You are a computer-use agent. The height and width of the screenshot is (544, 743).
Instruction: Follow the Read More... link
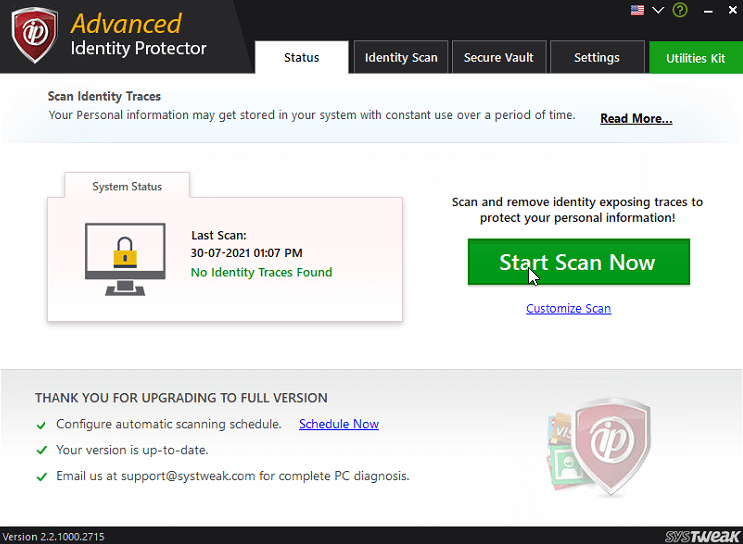636,118
